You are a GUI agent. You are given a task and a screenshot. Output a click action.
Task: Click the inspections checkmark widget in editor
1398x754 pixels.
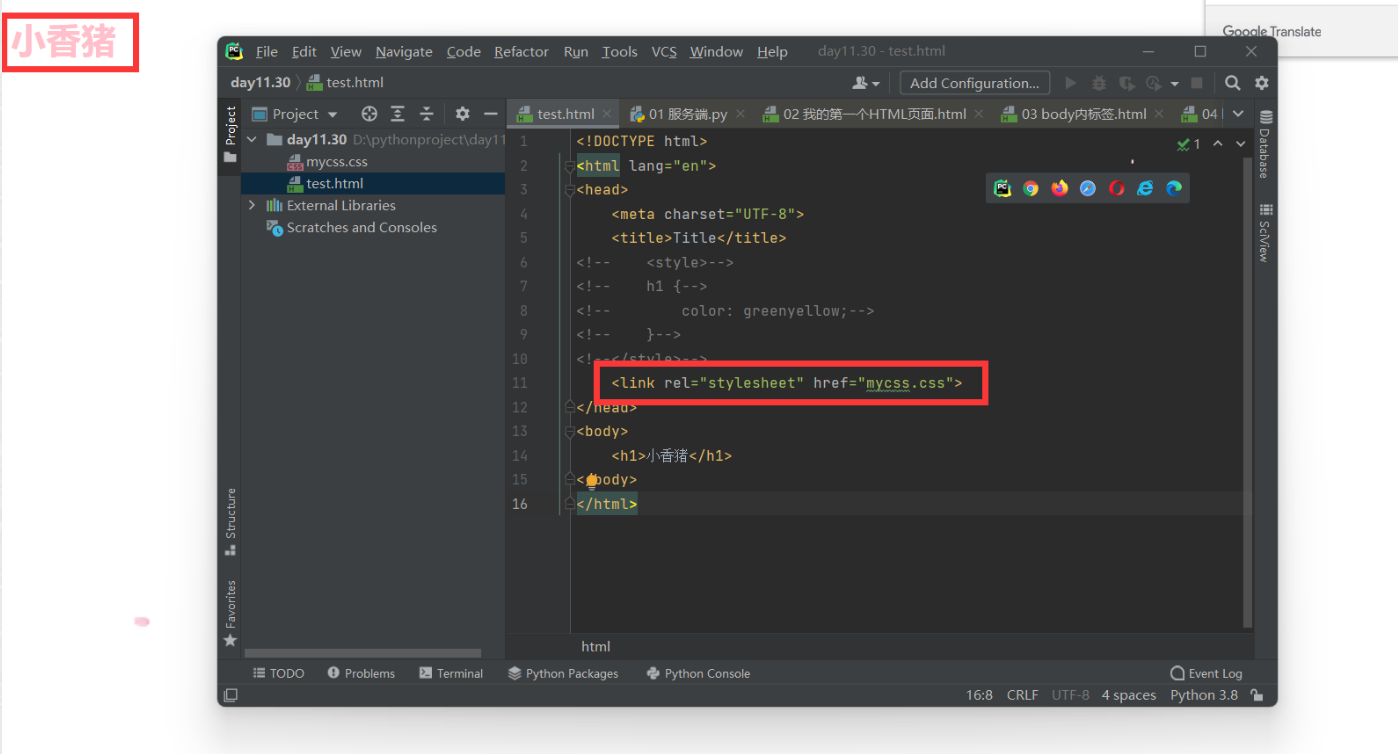1190,144
